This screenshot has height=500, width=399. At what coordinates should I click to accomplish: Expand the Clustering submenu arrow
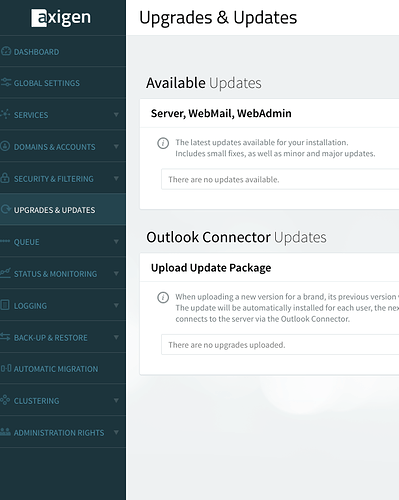[116, 400]
